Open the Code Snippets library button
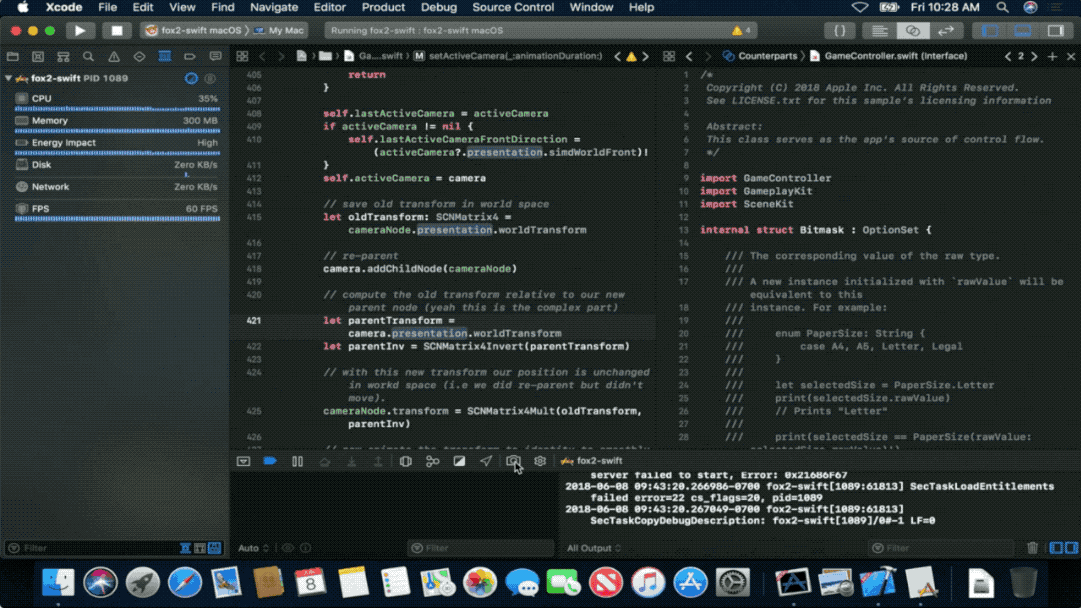 840,30
